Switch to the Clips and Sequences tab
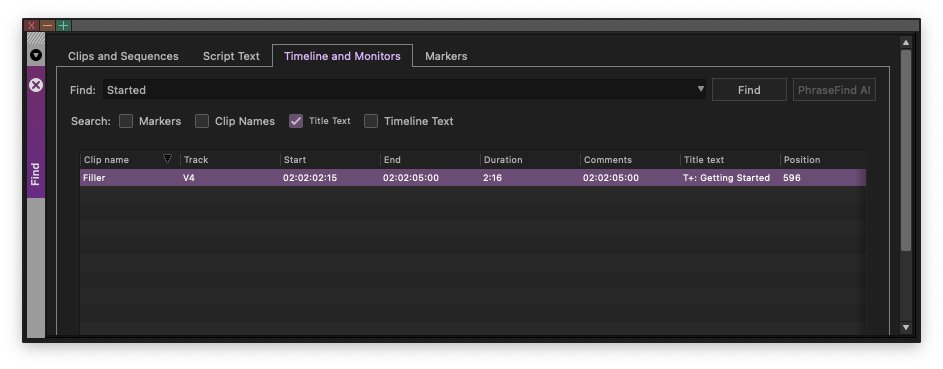This screenshot has width=943, height=369. [123, 56]
